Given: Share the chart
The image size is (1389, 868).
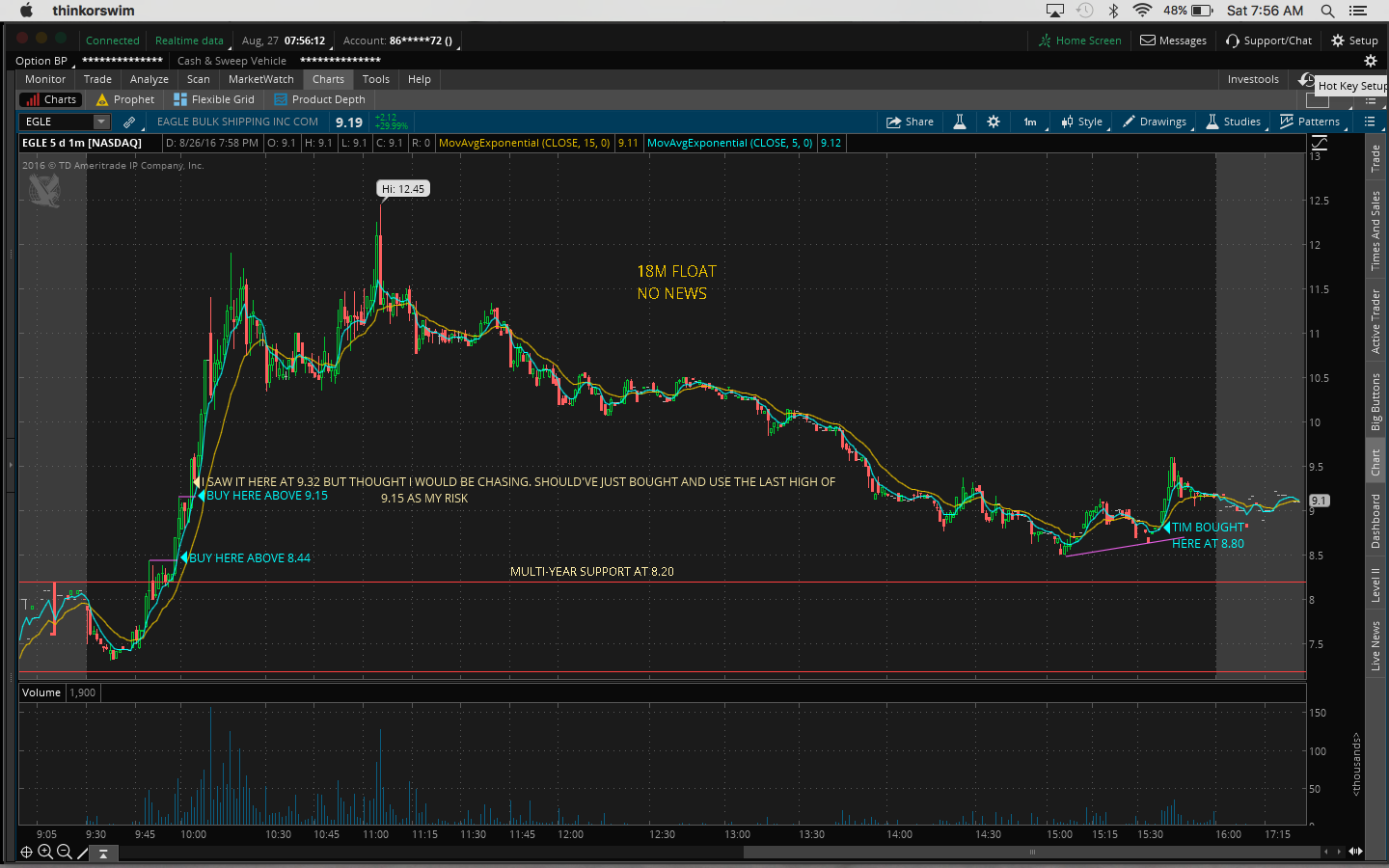Looking at the screenshot, I should [x=911, y=122].
